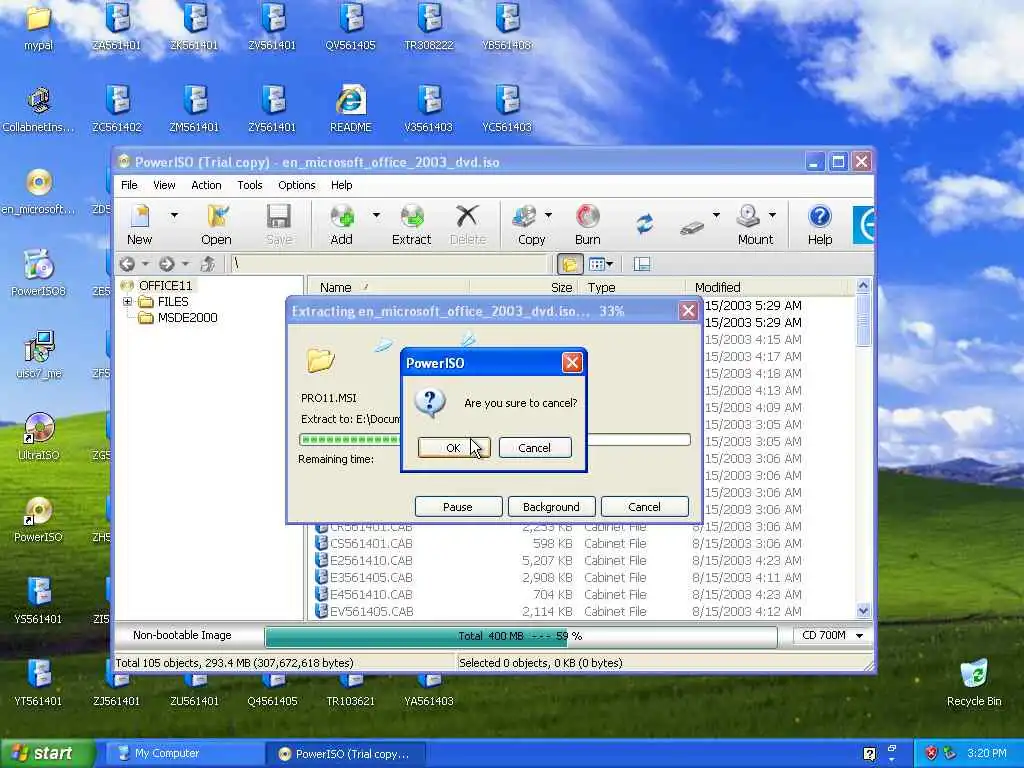
Task: Open the view mode dropdown
Action: click(601, 264)
